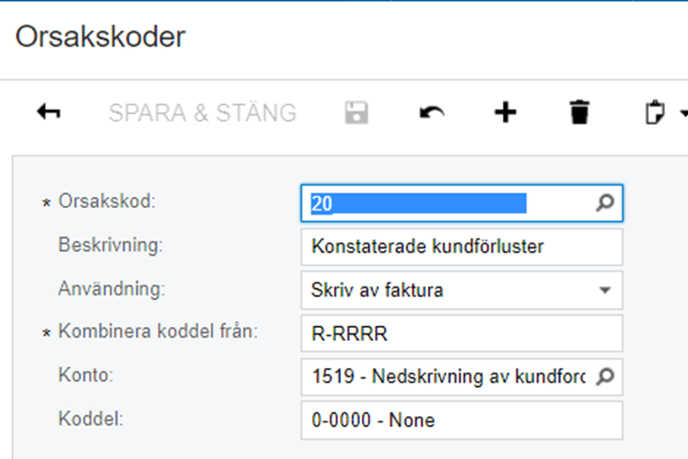Click the Koddel field showing 0-0000 - None

[x=460, y=420]
